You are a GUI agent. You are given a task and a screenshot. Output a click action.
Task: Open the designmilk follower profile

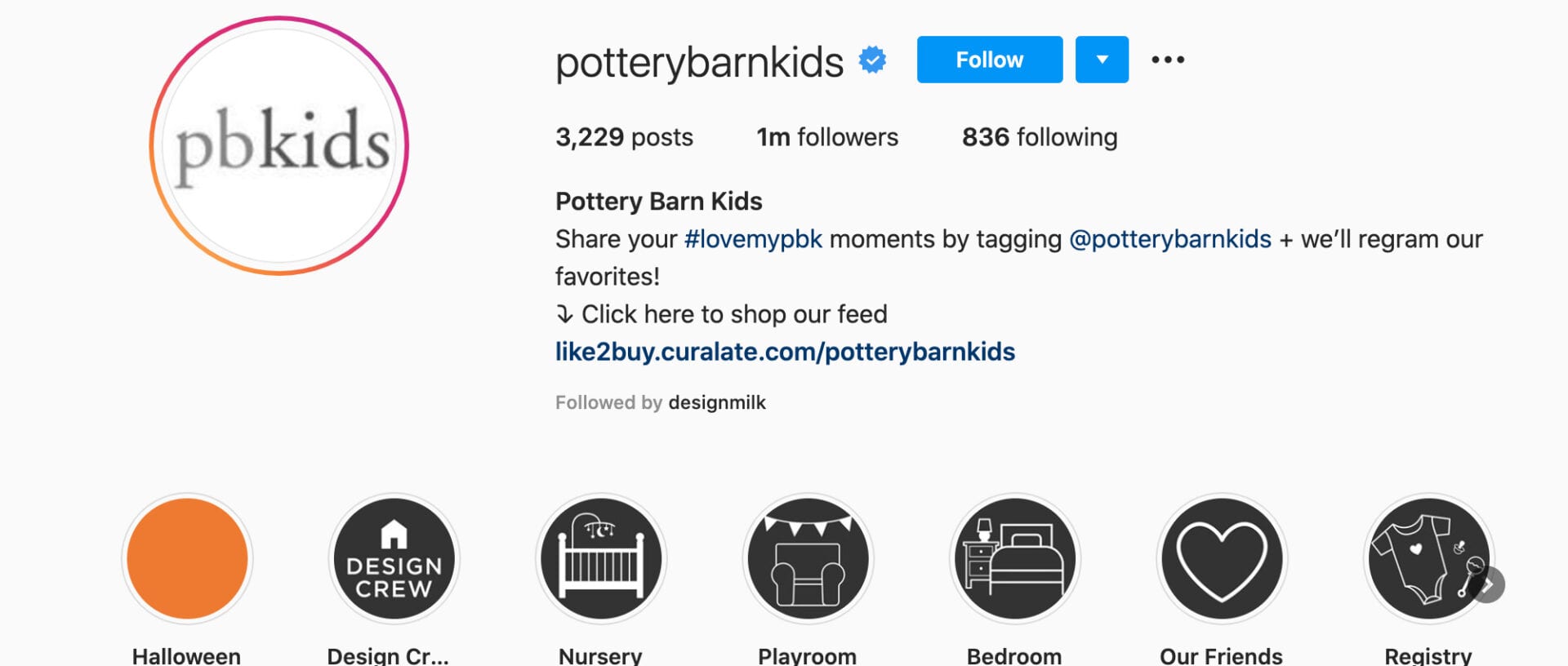[x=717, y=402]
